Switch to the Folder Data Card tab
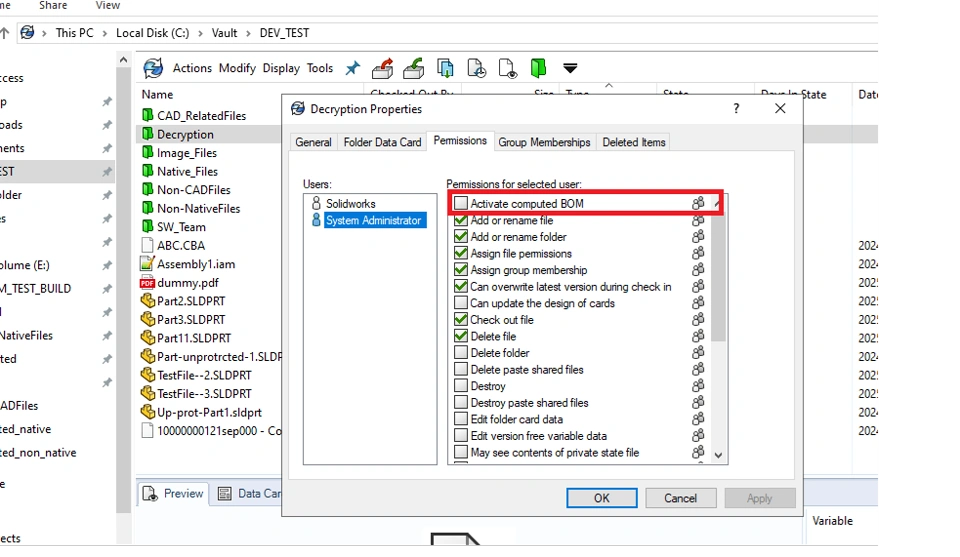The image size is (960, 557). (x=383, y=142)
